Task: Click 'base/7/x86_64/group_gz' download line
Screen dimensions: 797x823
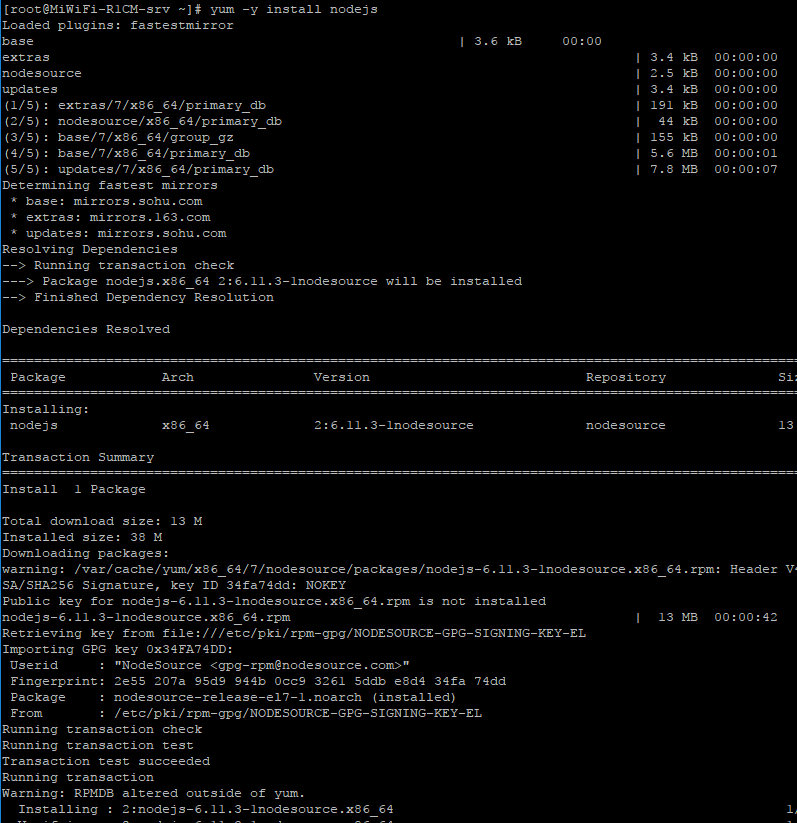Action: pyautogui.click(x=390, y=138)
